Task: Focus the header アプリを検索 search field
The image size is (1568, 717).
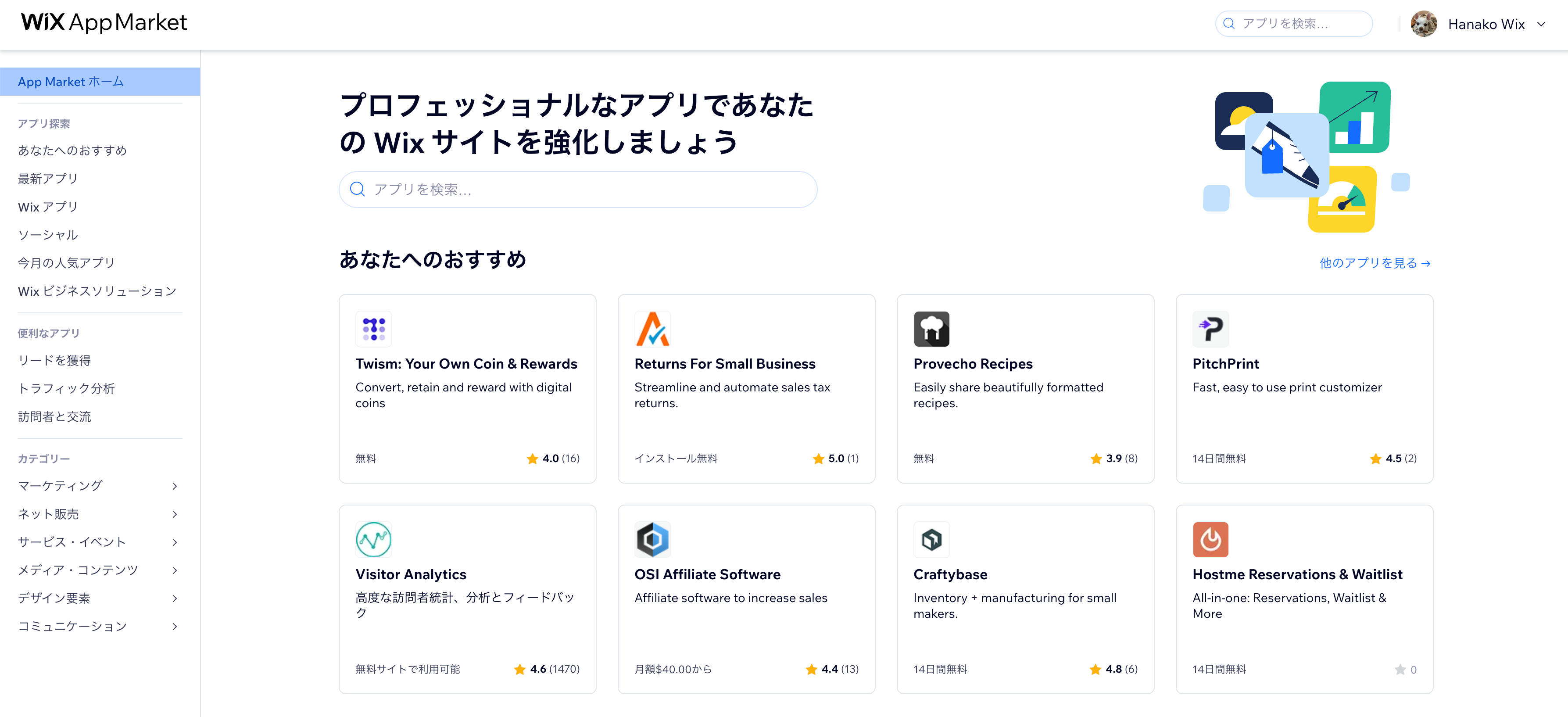Action: pyautogui.click(x=1293, y=24)
